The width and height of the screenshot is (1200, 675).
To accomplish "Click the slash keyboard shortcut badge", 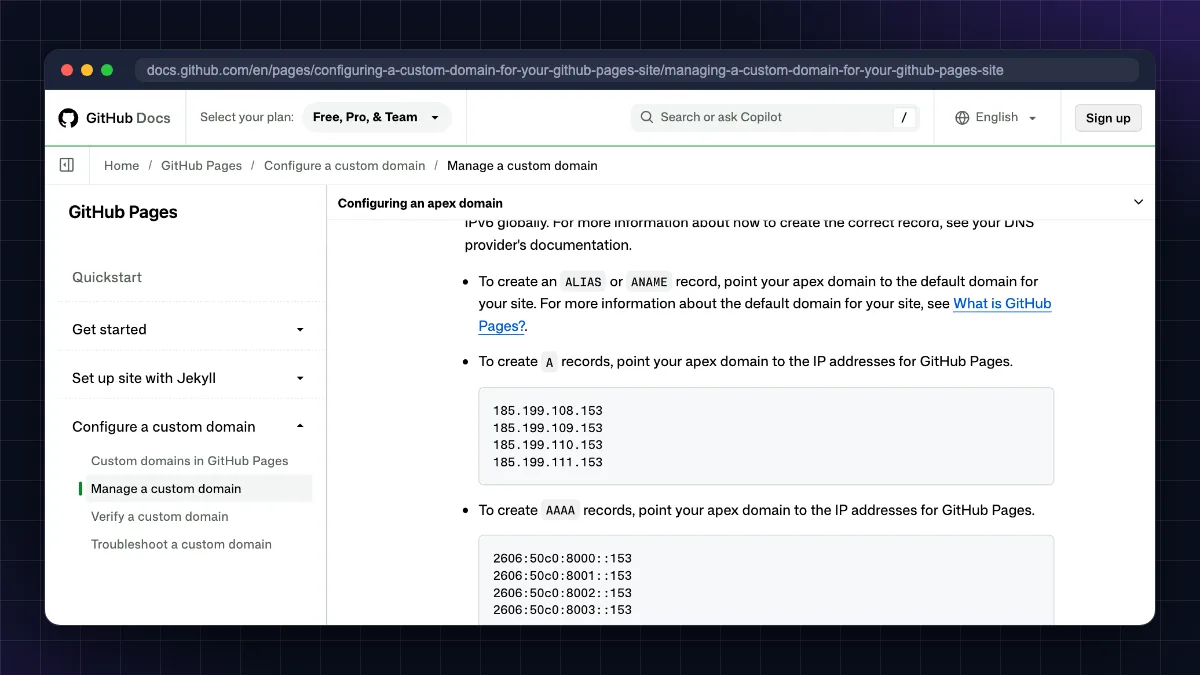I will pos(904,118).
